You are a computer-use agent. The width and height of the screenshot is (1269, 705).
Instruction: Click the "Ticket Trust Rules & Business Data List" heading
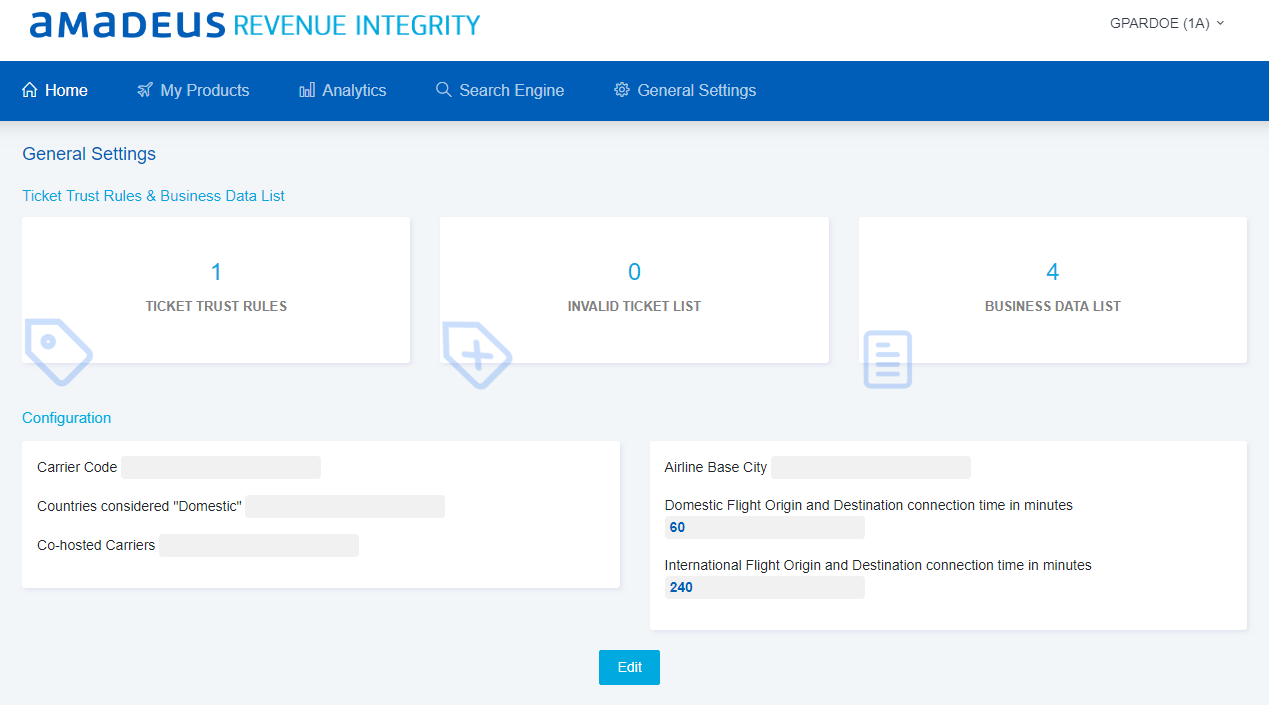point(153,196)
